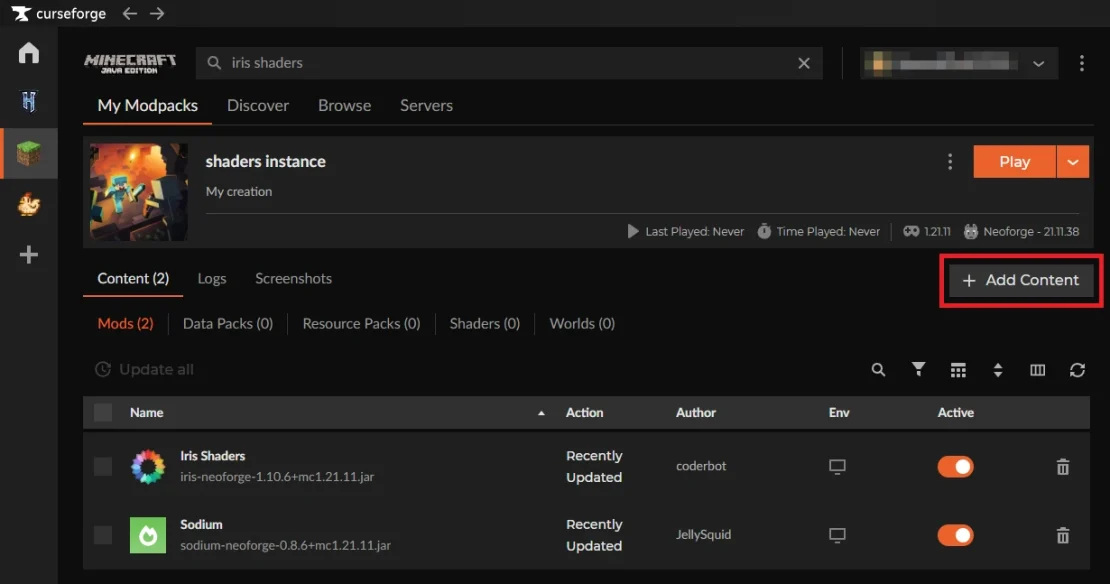Open the account profile dropdown
This screenshot has width=1110, height=584.
pos(959,63)
